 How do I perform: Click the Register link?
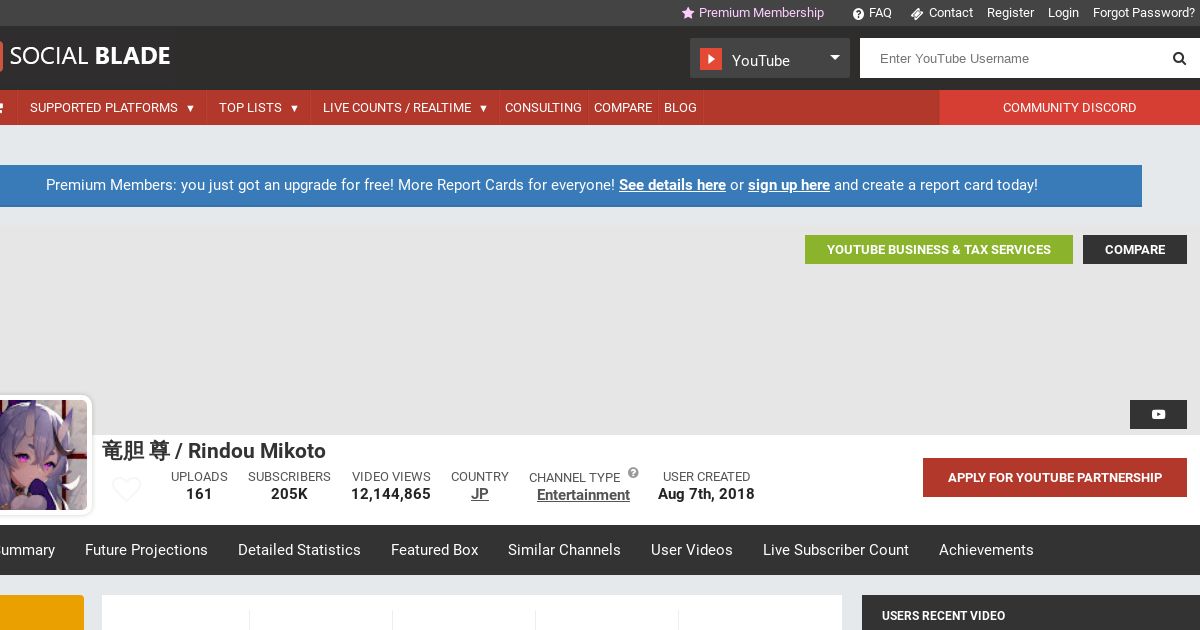[1010, 13]
